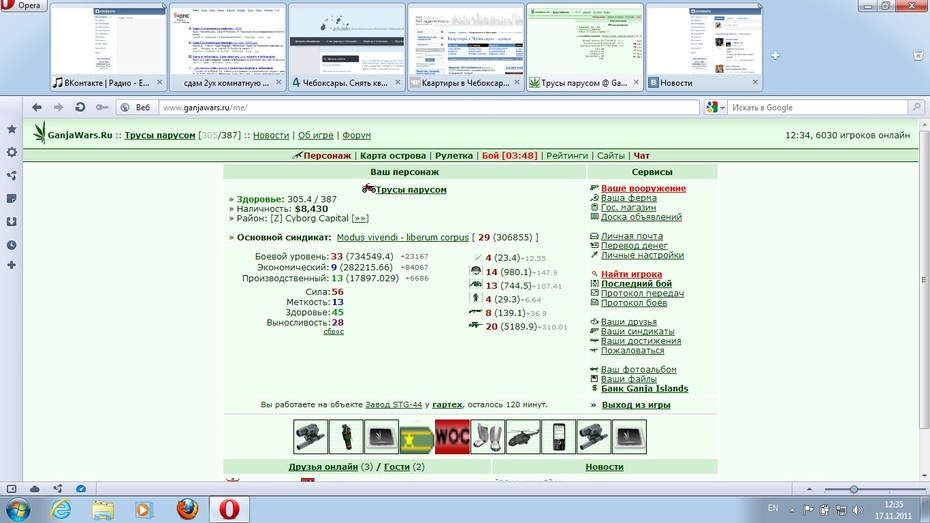930x523 pixels.
Task: Open the Друзья онлайн link
Action: [x=323, y=467]
